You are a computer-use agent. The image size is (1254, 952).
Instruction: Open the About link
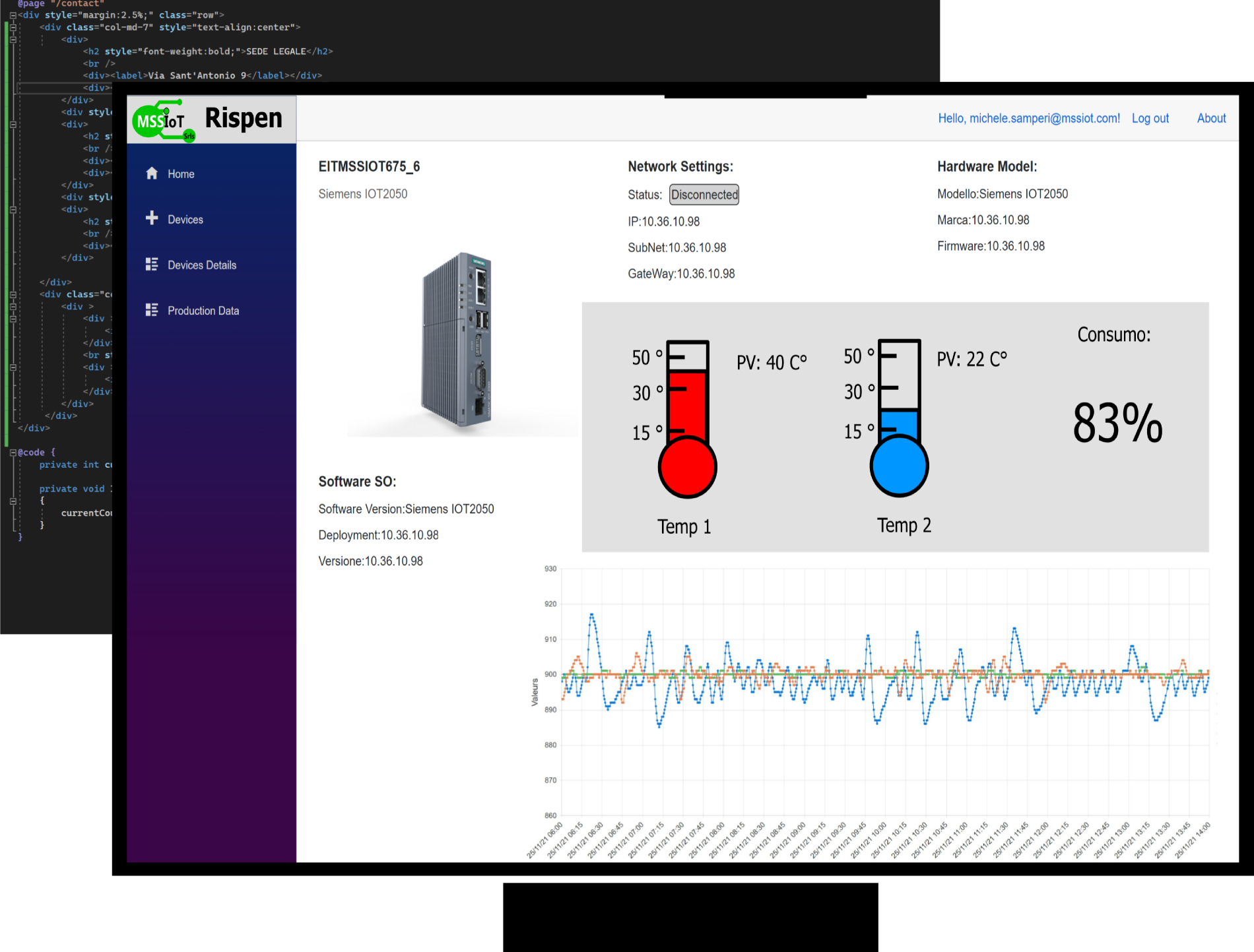(1212, 118)
